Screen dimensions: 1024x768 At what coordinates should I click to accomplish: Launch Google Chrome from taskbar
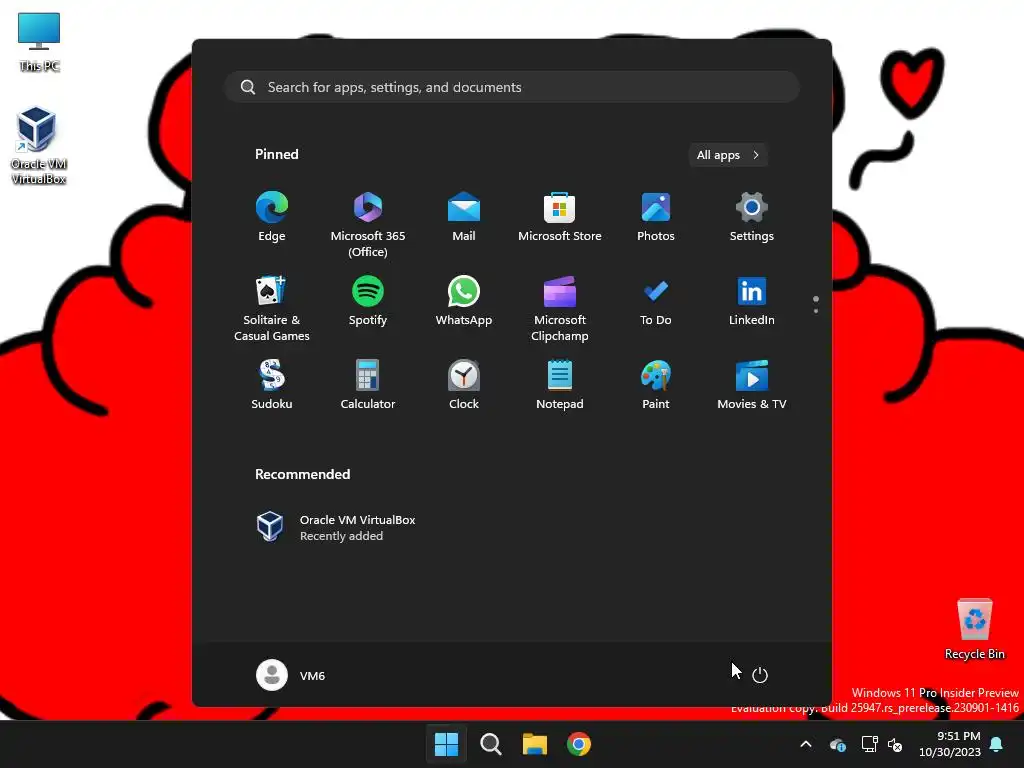579,744
